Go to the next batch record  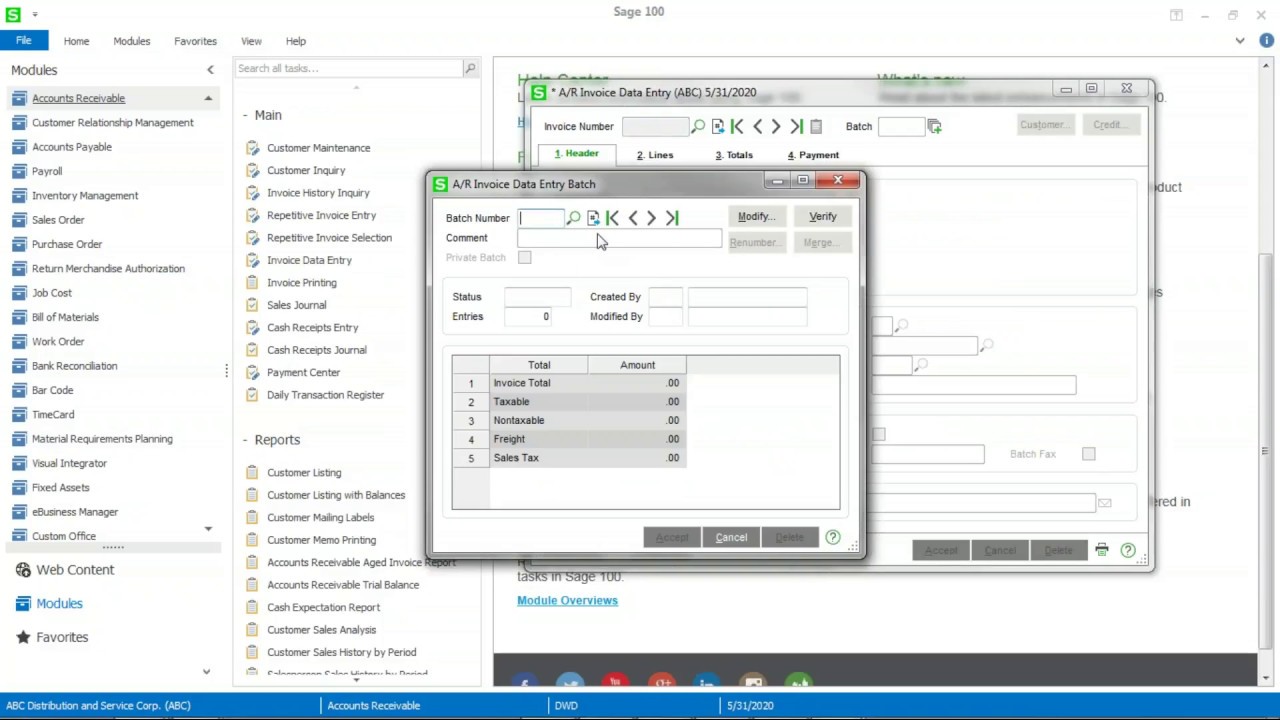point(651,218)
